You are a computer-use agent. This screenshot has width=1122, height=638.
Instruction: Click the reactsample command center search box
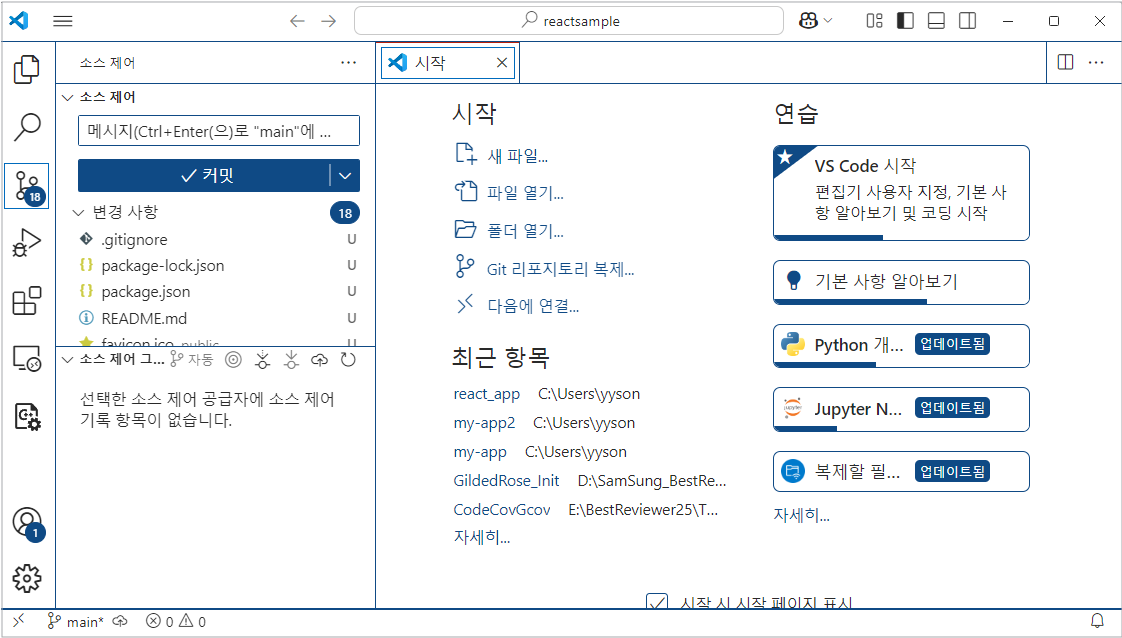[569, 21]
